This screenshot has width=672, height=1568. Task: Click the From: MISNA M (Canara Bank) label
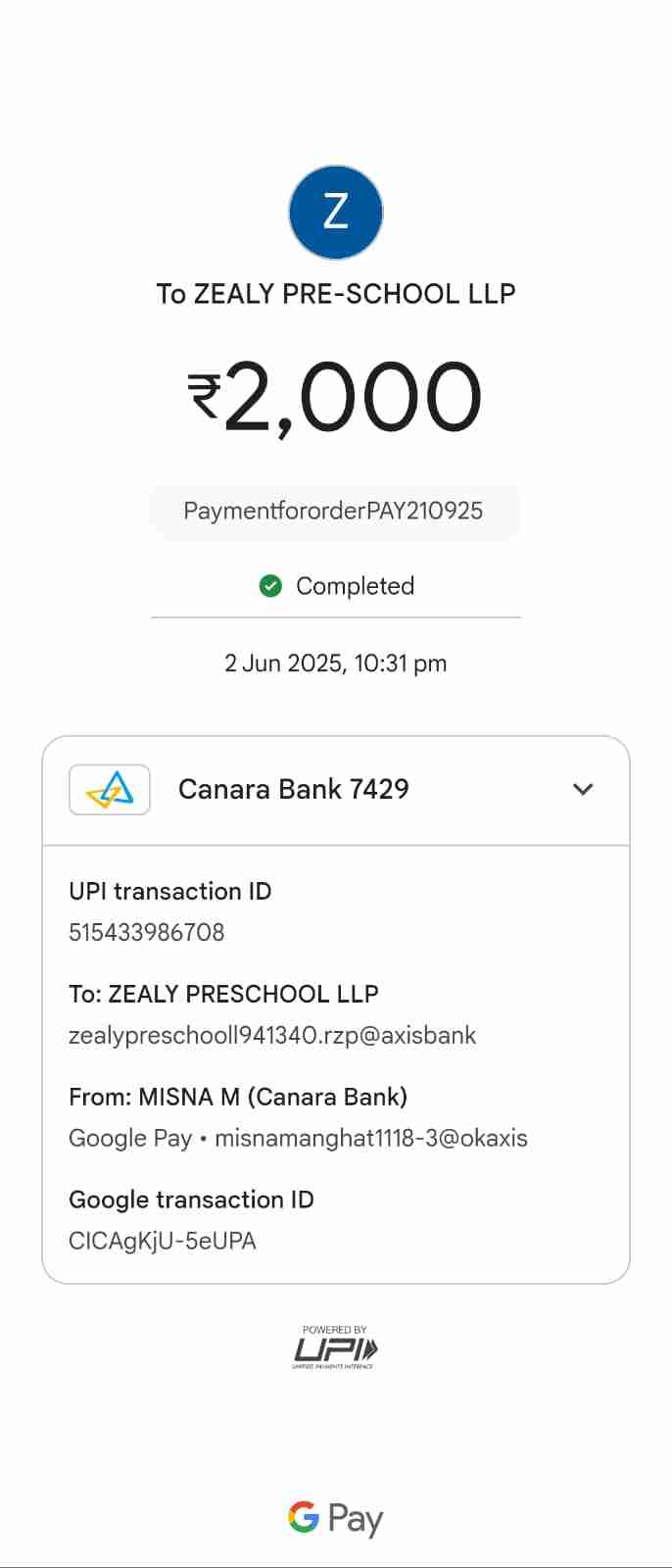pyautogui.click(x=238, y=1097)
